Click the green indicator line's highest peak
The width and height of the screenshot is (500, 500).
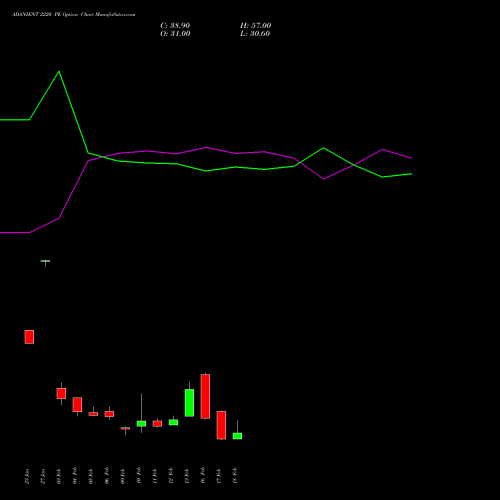click(x=59, y=71)
